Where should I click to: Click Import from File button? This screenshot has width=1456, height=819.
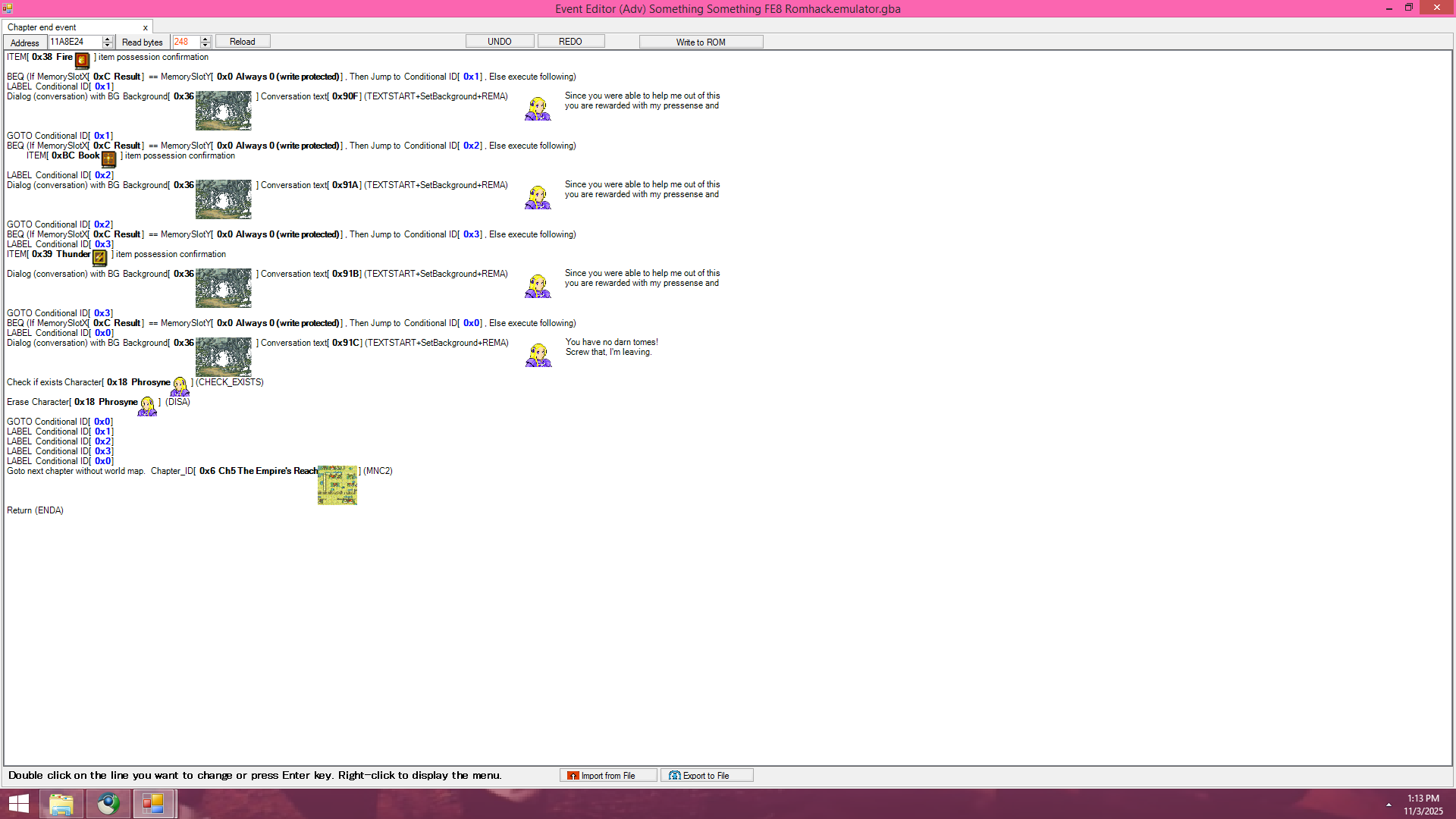click(608, 775)
